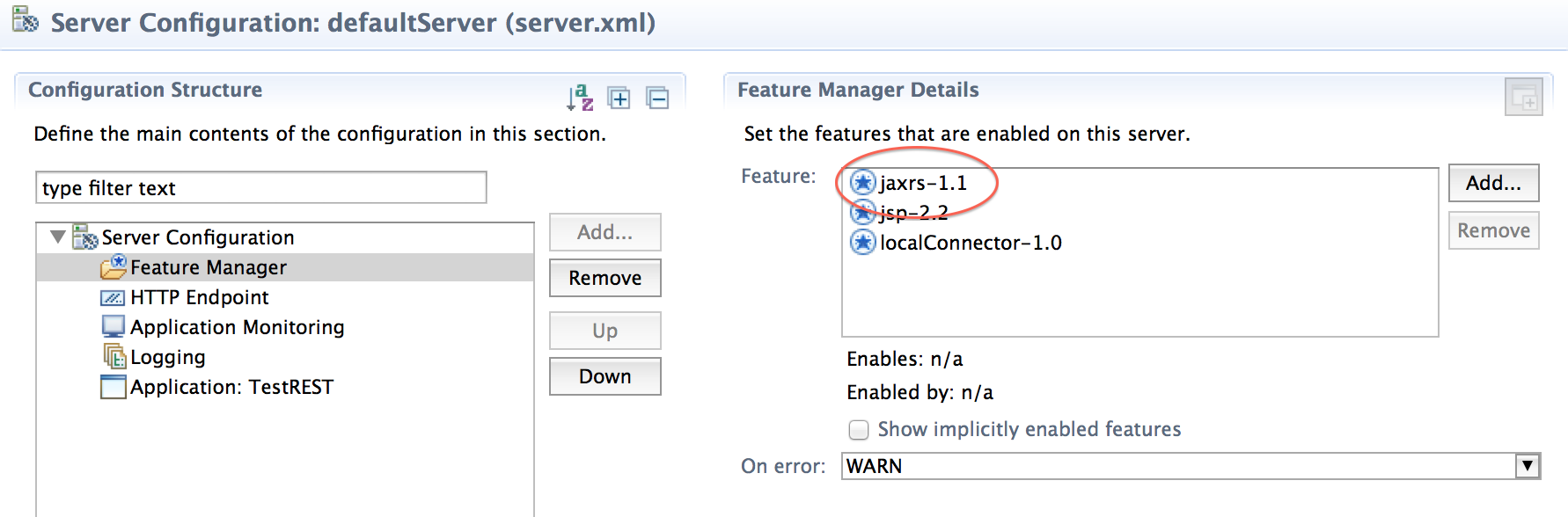Select the localConnector-1.0 feature

coord(956,243)
